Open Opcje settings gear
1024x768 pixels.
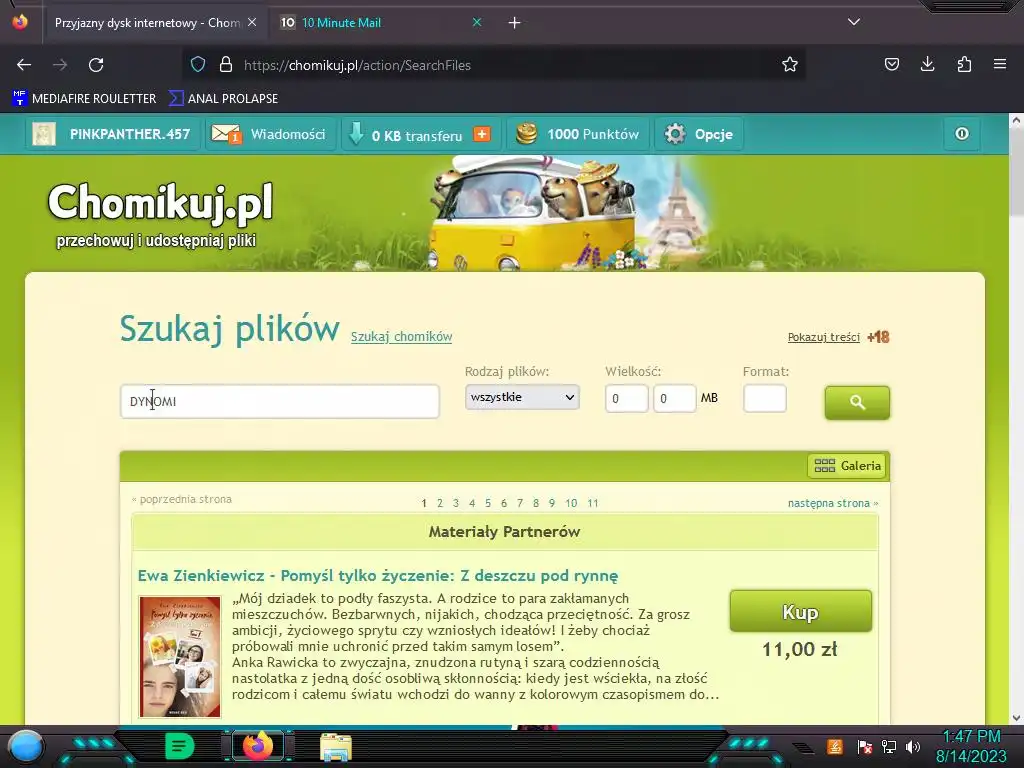coord(699,135)
